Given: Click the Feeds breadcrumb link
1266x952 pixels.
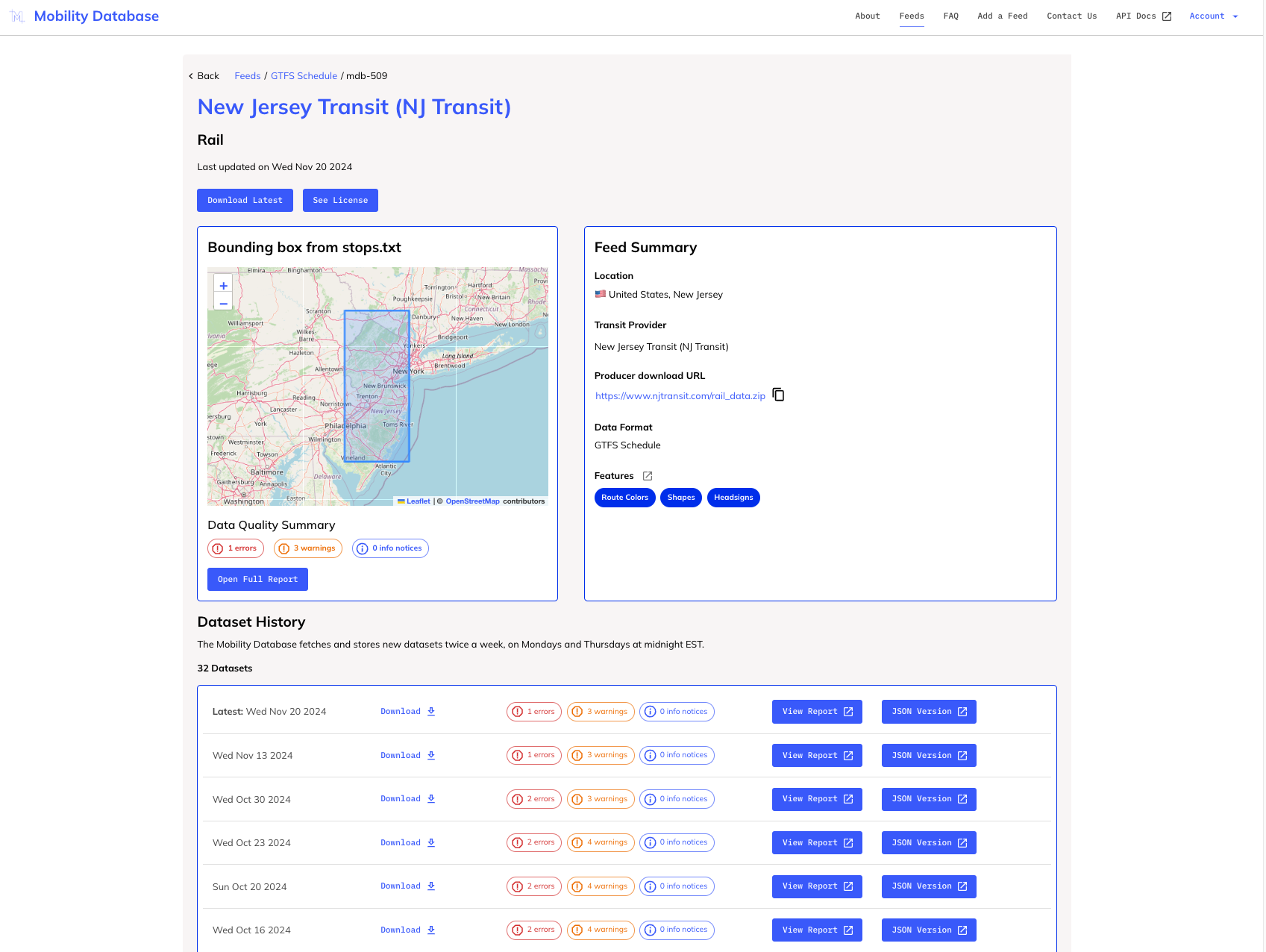Looking at the screenshot, I should (248, 76).
